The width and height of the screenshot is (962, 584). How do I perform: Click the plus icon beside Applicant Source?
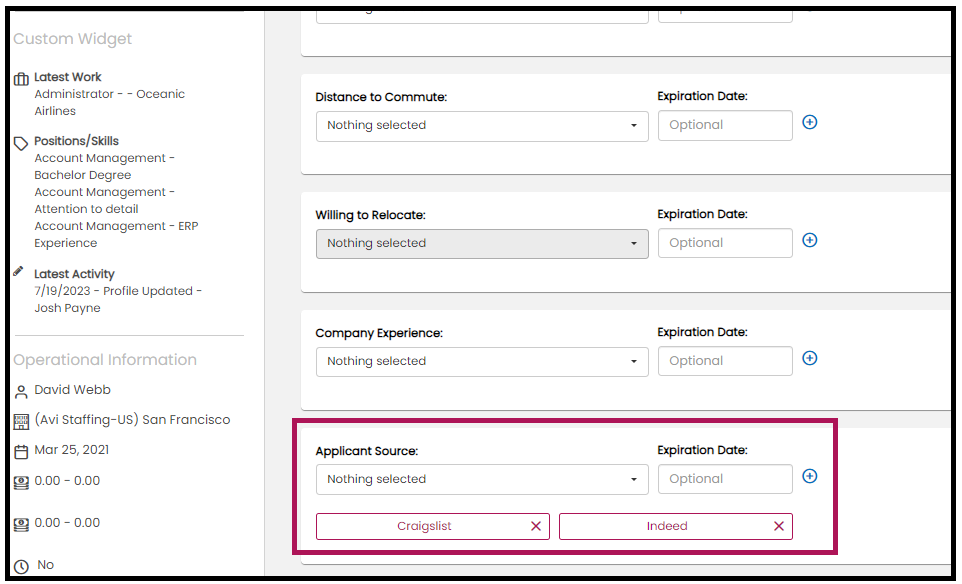point(810,476)
